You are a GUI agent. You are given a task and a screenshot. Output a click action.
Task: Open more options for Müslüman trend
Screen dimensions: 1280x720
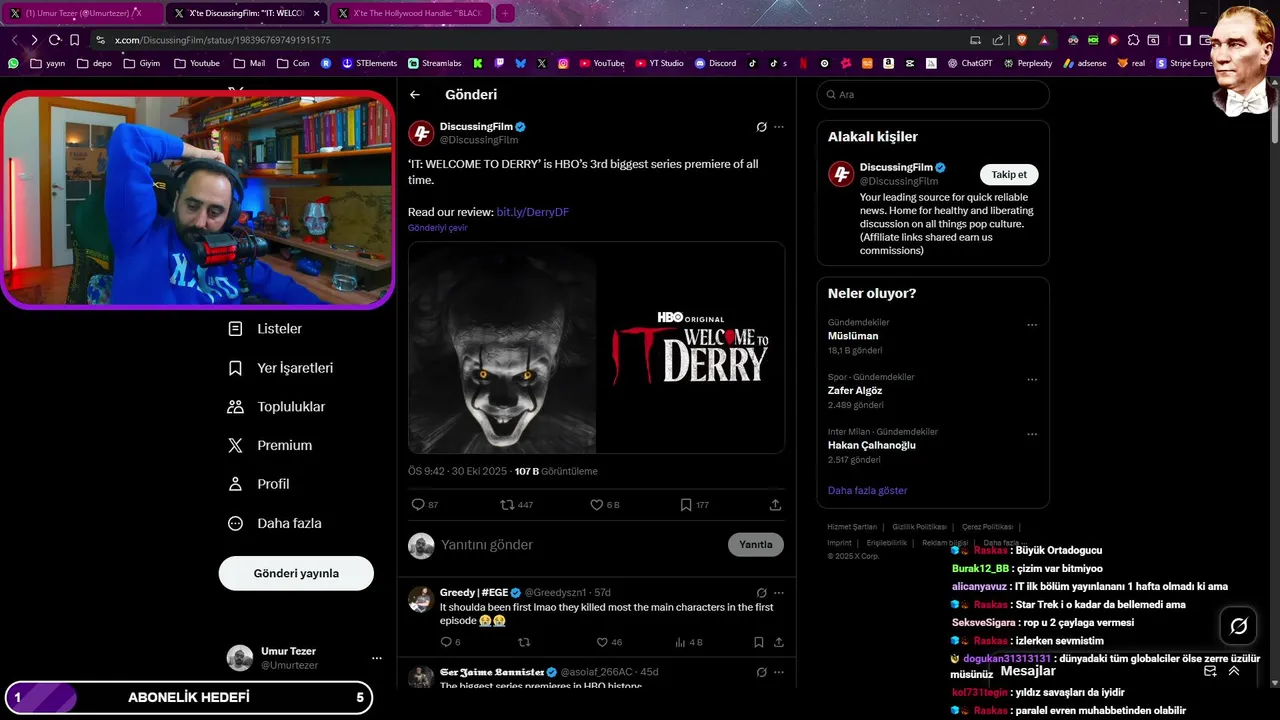(x=1032, y=325)
